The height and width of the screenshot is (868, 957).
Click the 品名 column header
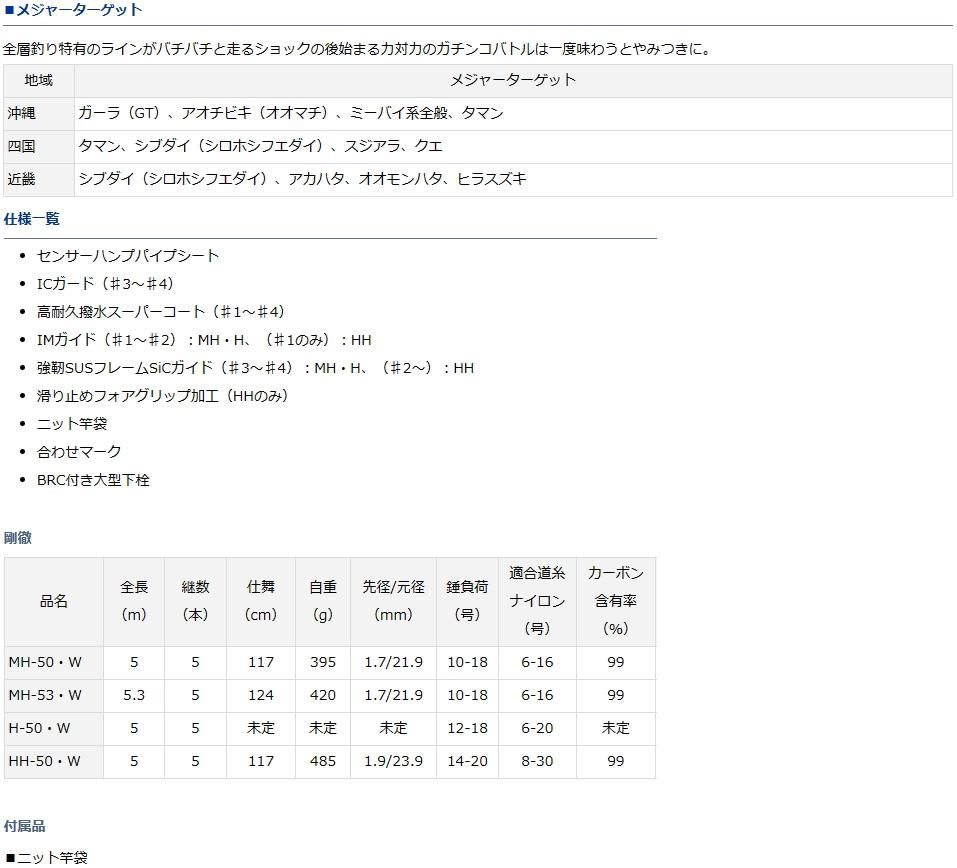click(x=54, y=601)
